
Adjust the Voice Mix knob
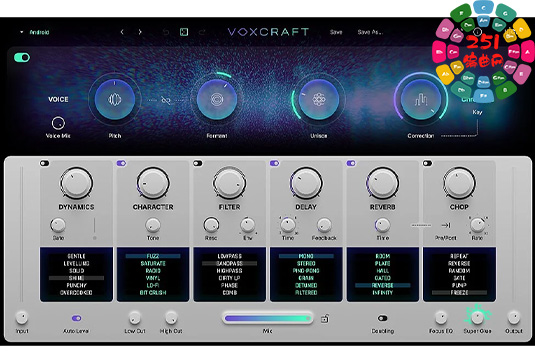point(58,123)
